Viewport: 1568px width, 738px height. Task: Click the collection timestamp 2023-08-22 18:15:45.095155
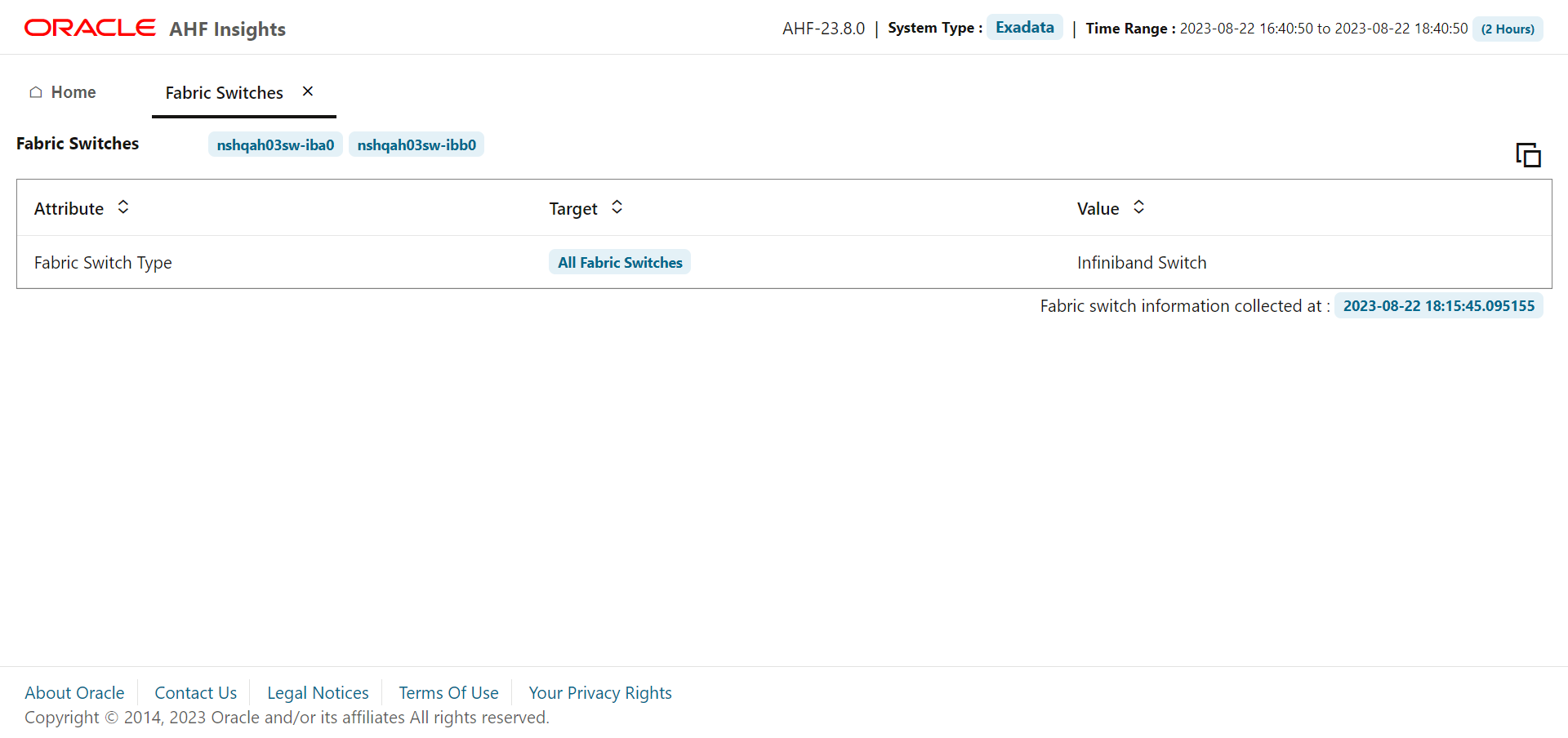pos(1439,305)
